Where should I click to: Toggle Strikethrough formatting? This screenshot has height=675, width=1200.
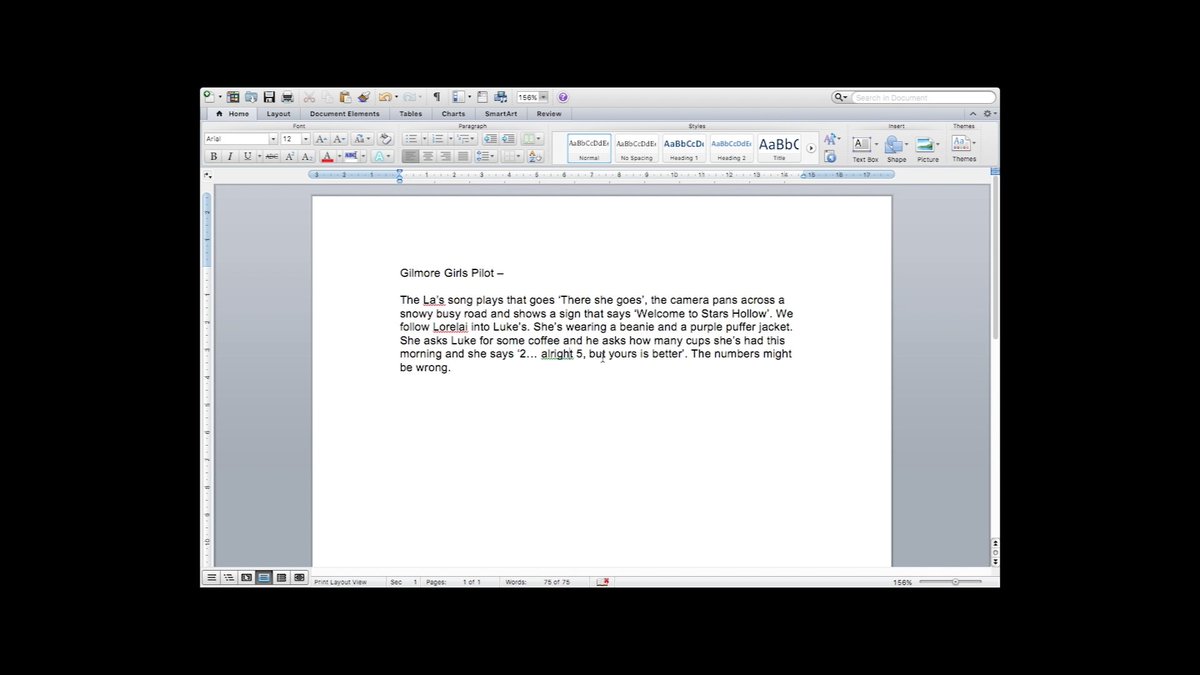(271, 156)
